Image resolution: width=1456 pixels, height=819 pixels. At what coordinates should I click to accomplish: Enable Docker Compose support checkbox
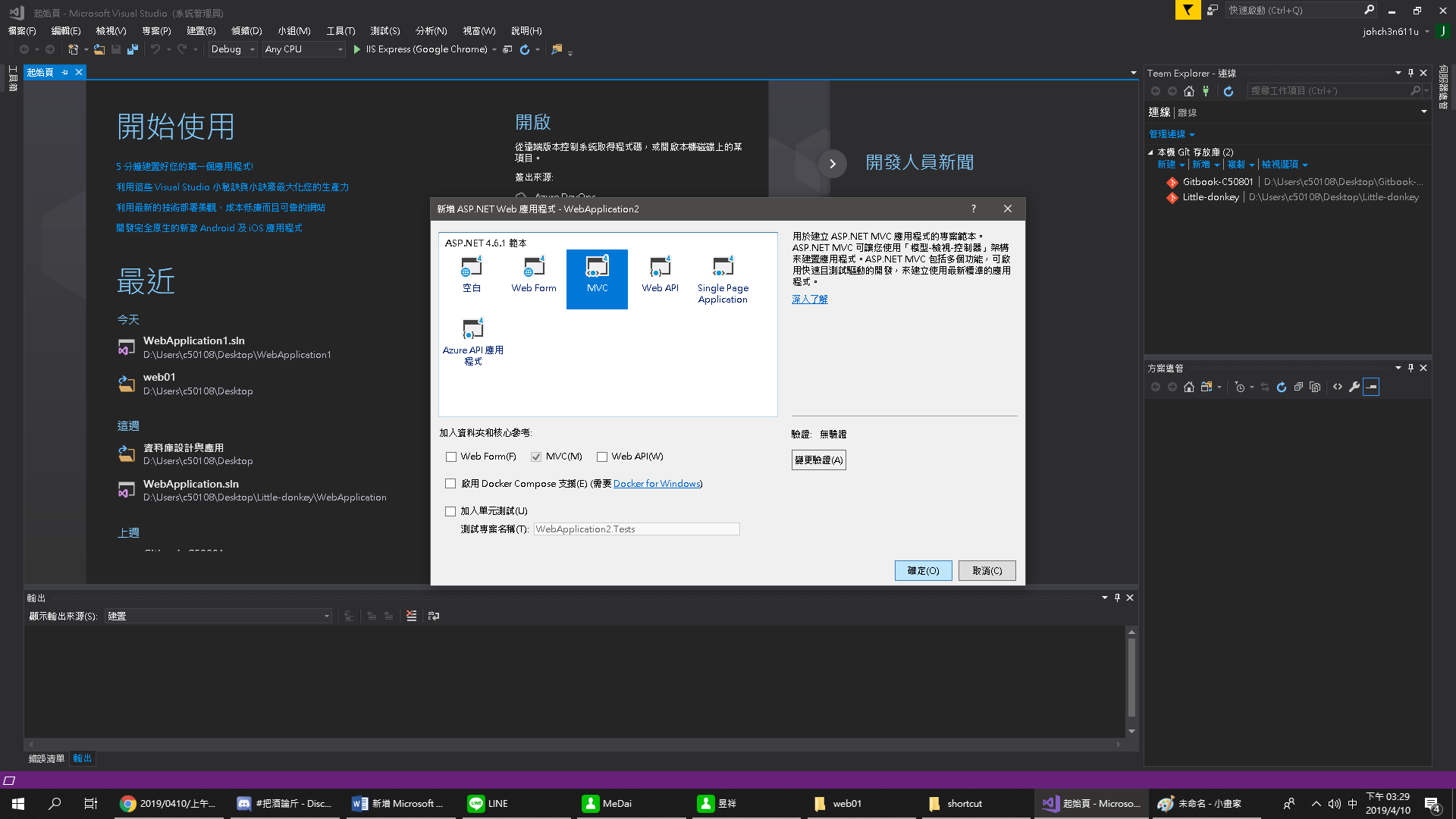[x=450, y=484]
